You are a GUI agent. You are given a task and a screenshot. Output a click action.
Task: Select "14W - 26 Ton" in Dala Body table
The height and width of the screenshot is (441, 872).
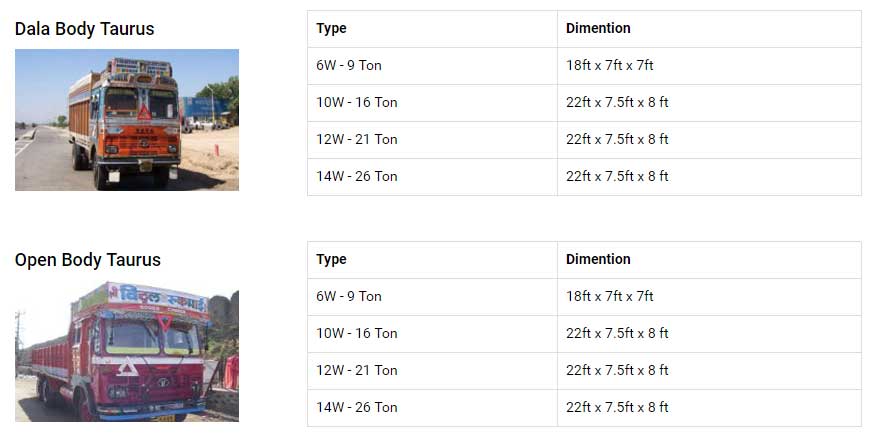pos(357,177)
